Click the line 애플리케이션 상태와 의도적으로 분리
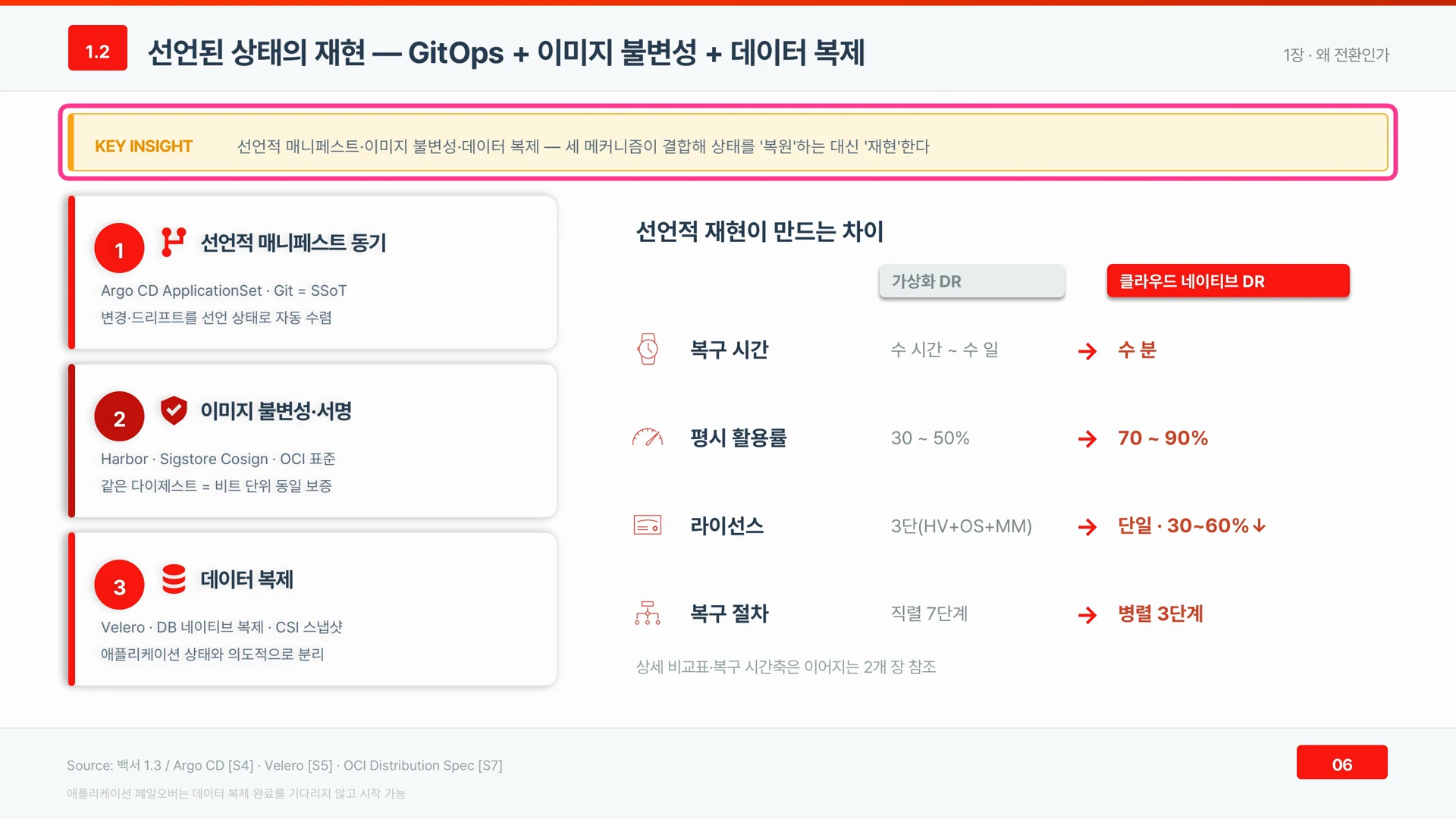This screenshot has width=1456, height=819. 212,654
